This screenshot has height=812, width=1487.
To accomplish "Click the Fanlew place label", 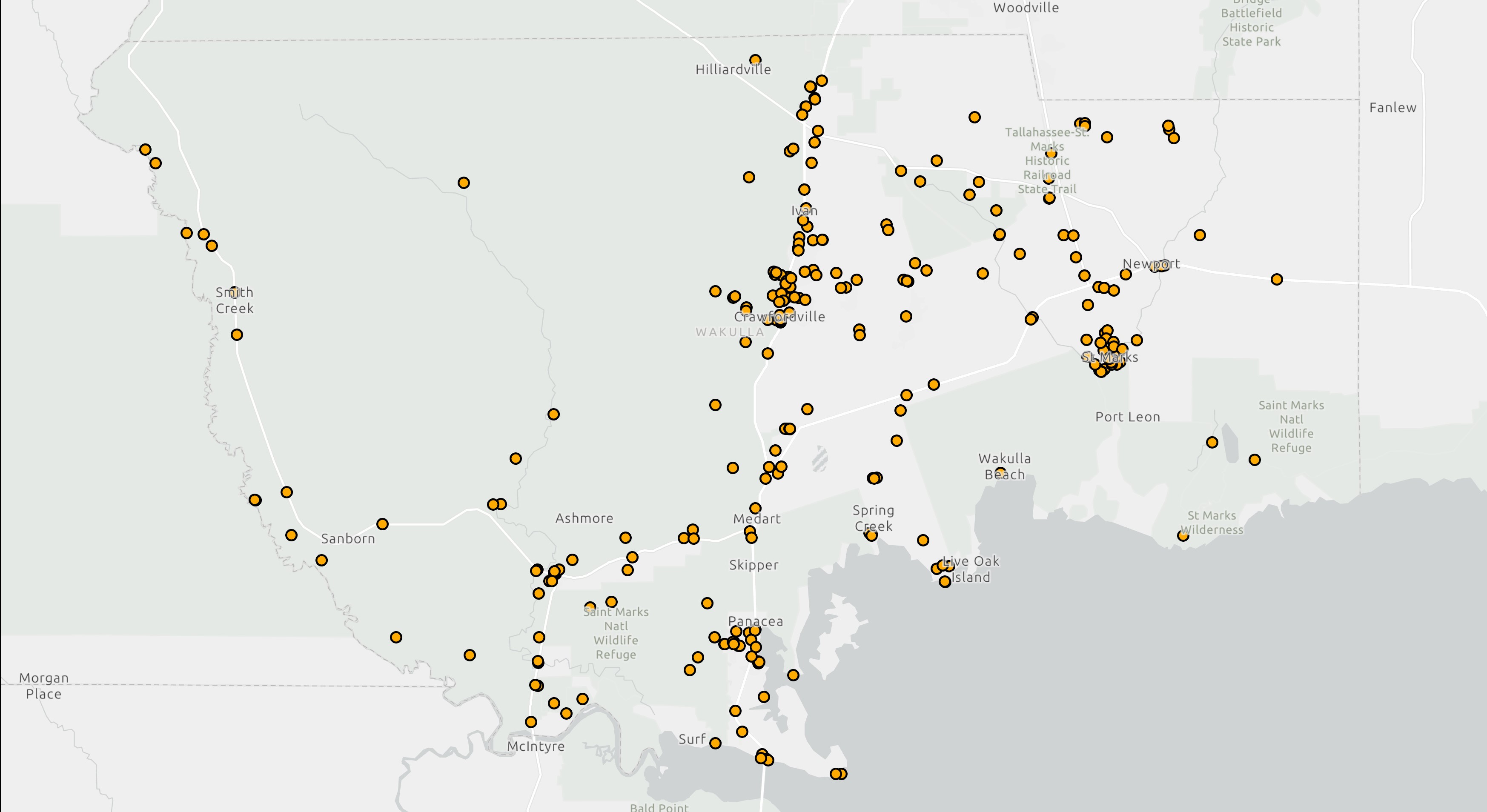I will 1392,108.
